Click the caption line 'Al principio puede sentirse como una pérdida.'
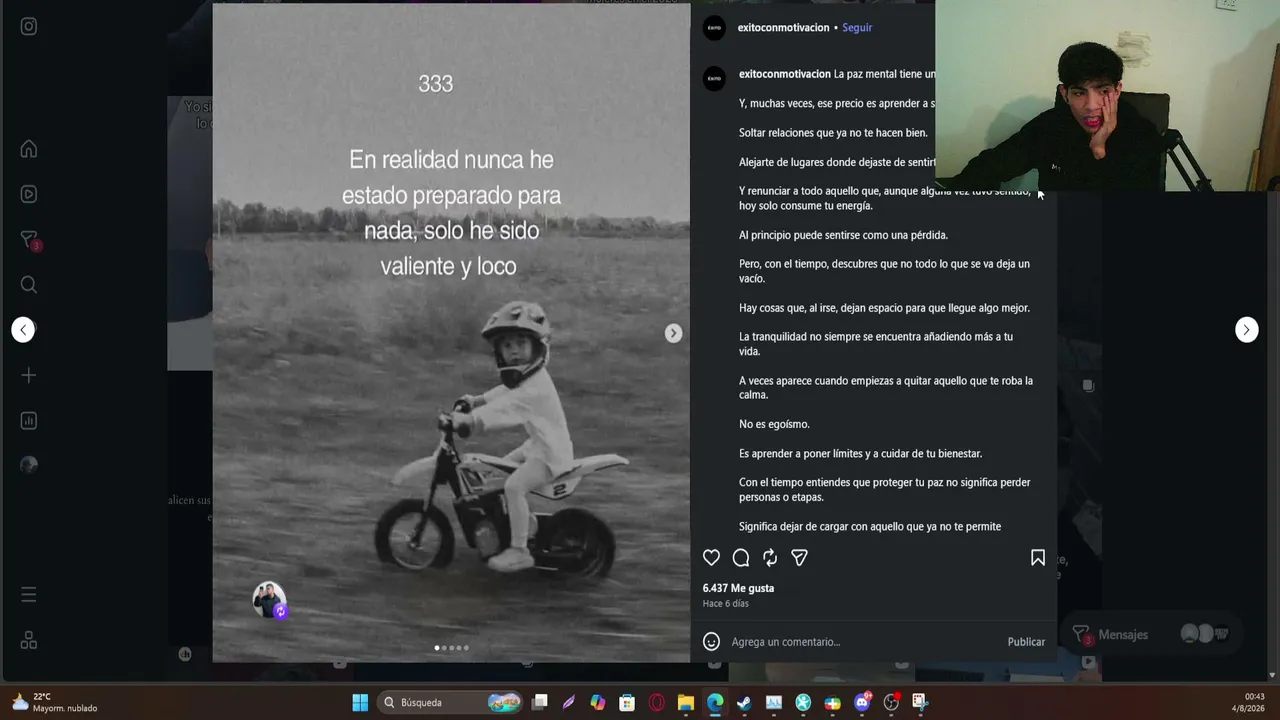The height and width of the screenshot is (720, 1280). click(843, 235)
